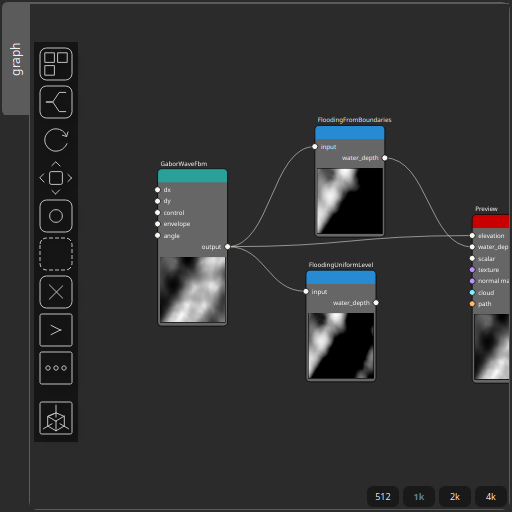
Task: Open the 3D cube viewport icon
Action: point(56,418)
